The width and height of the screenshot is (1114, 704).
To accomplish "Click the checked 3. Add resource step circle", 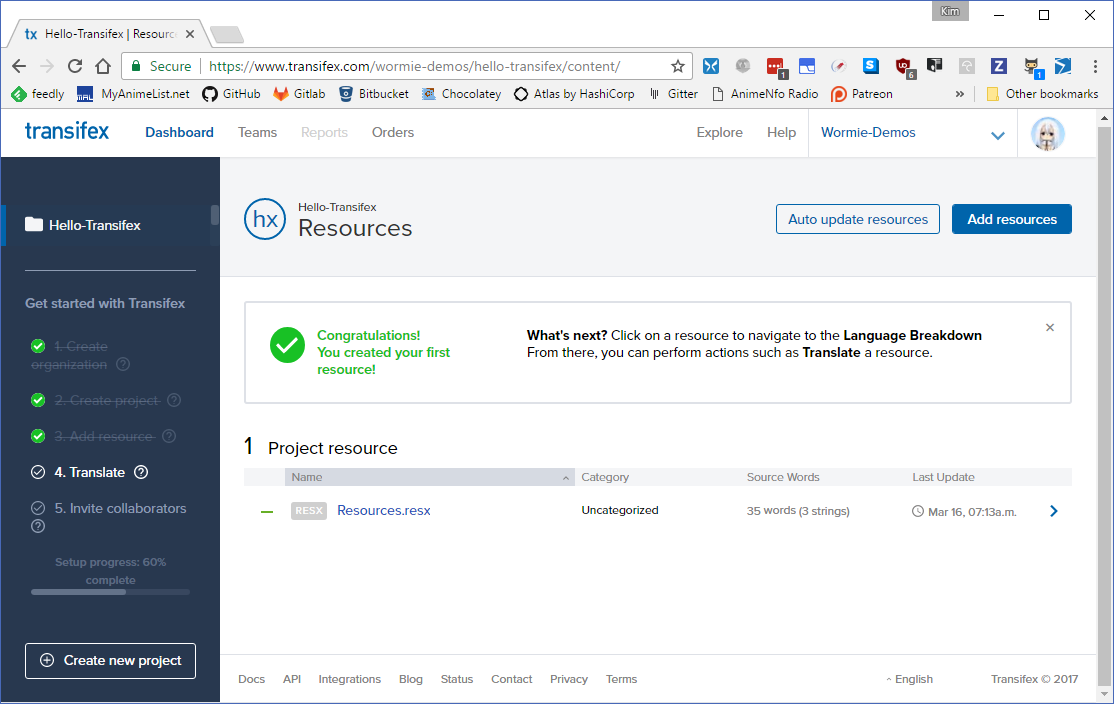I will [x=38, y=436].
